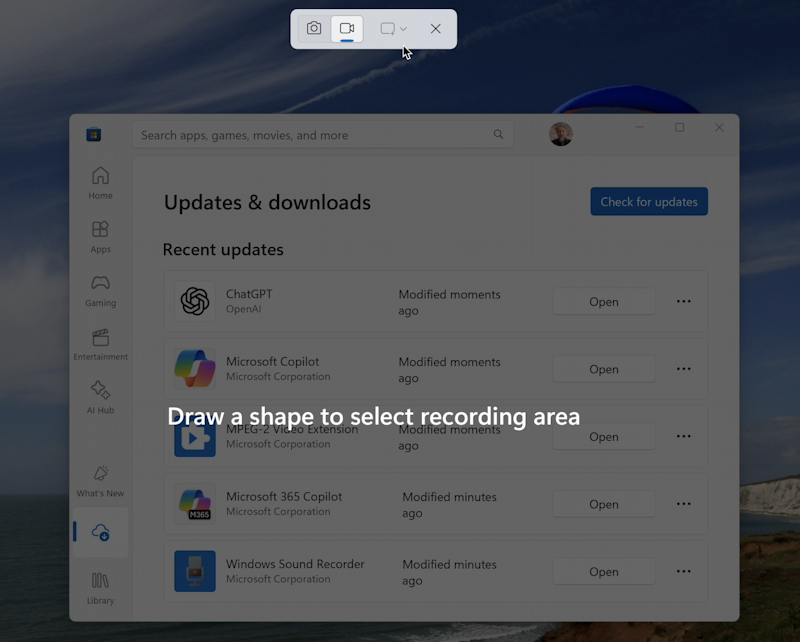Click the Check for updates button
This screenshot has width=800, height=642.
(x=648, y=201)
